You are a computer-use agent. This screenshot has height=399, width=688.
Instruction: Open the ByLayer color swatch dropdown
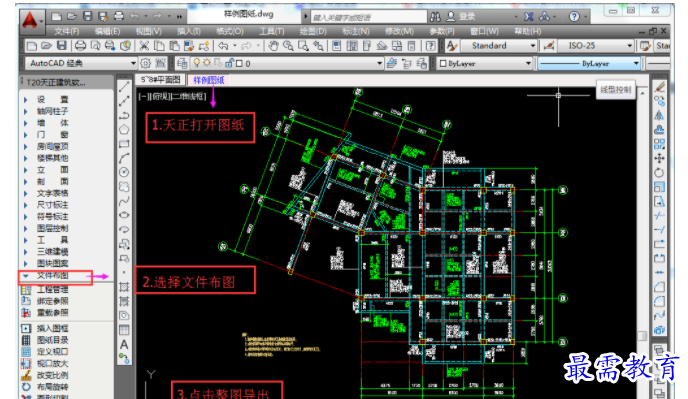[x=485, y=64]
